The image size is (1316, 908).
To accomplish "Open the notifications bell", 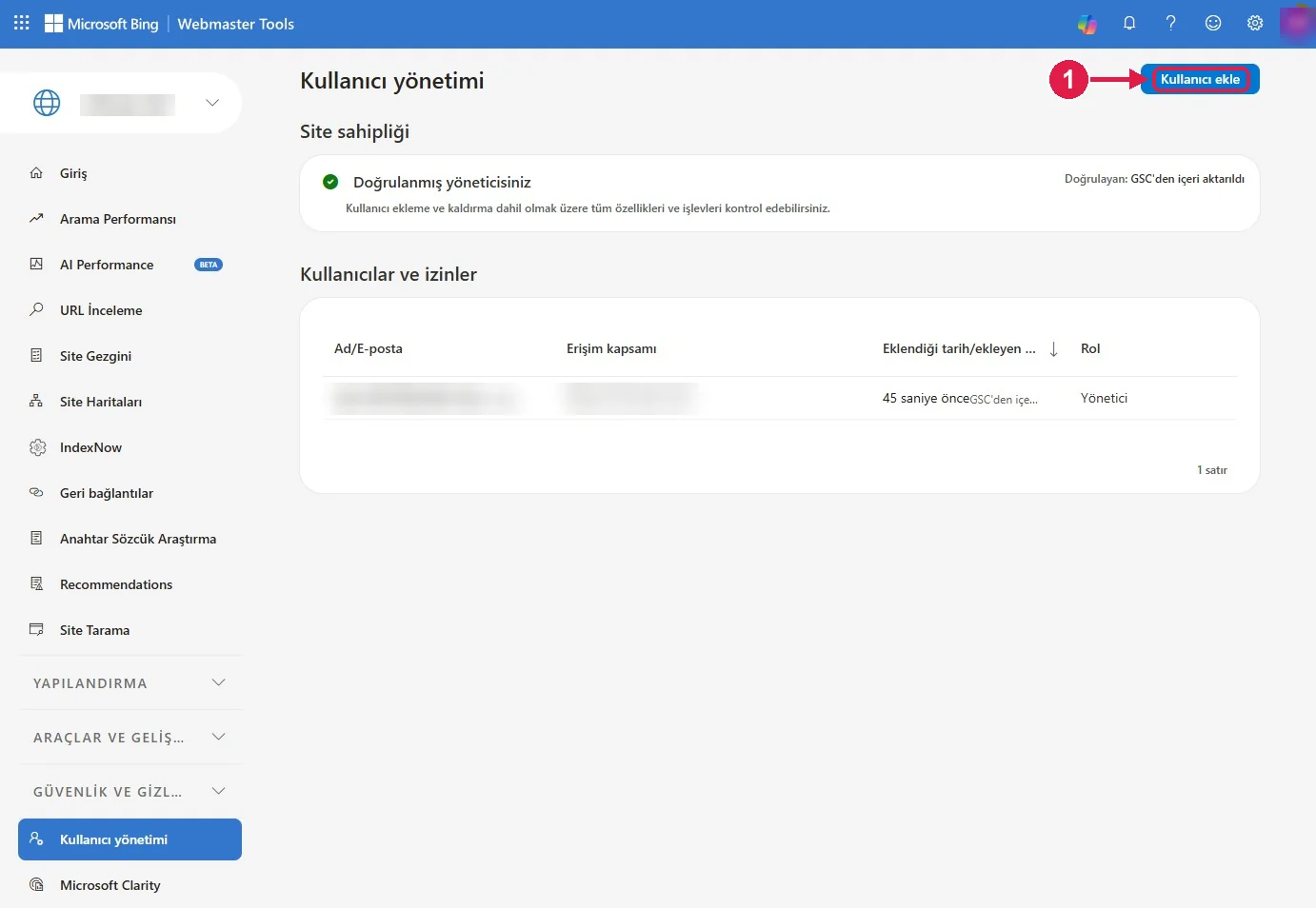I will click(1129, 23).
